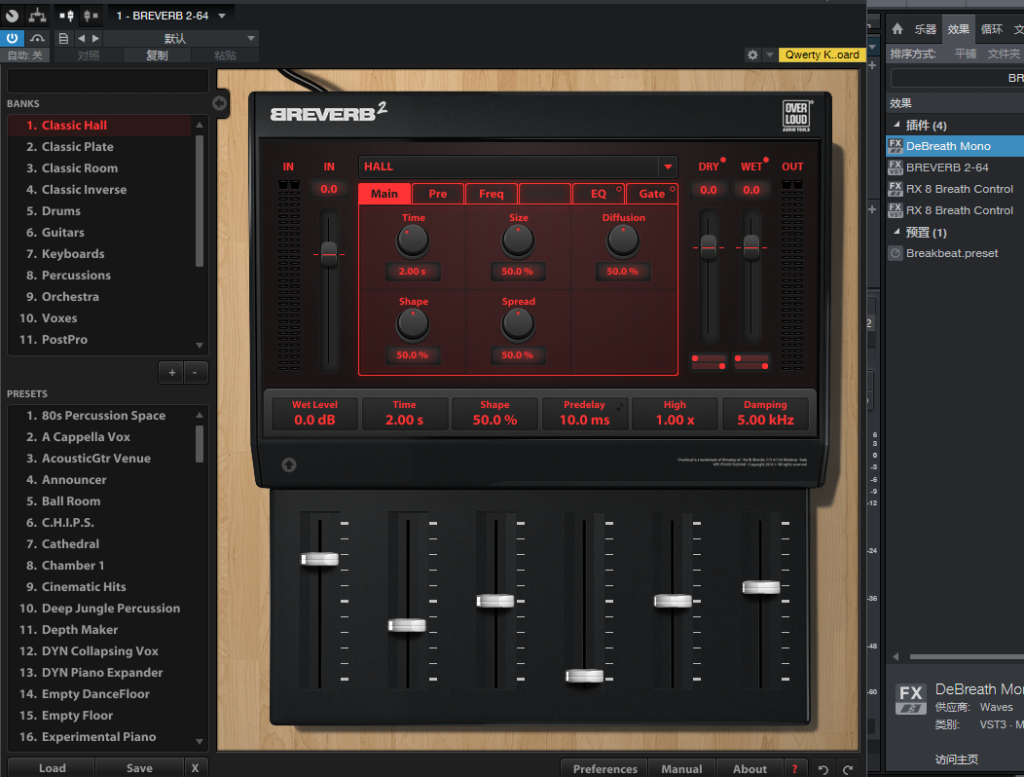Switch to the Gate tab
The height and width of the screenshot is (777, 1024).
pyautogui.click(x=652, y=193)
